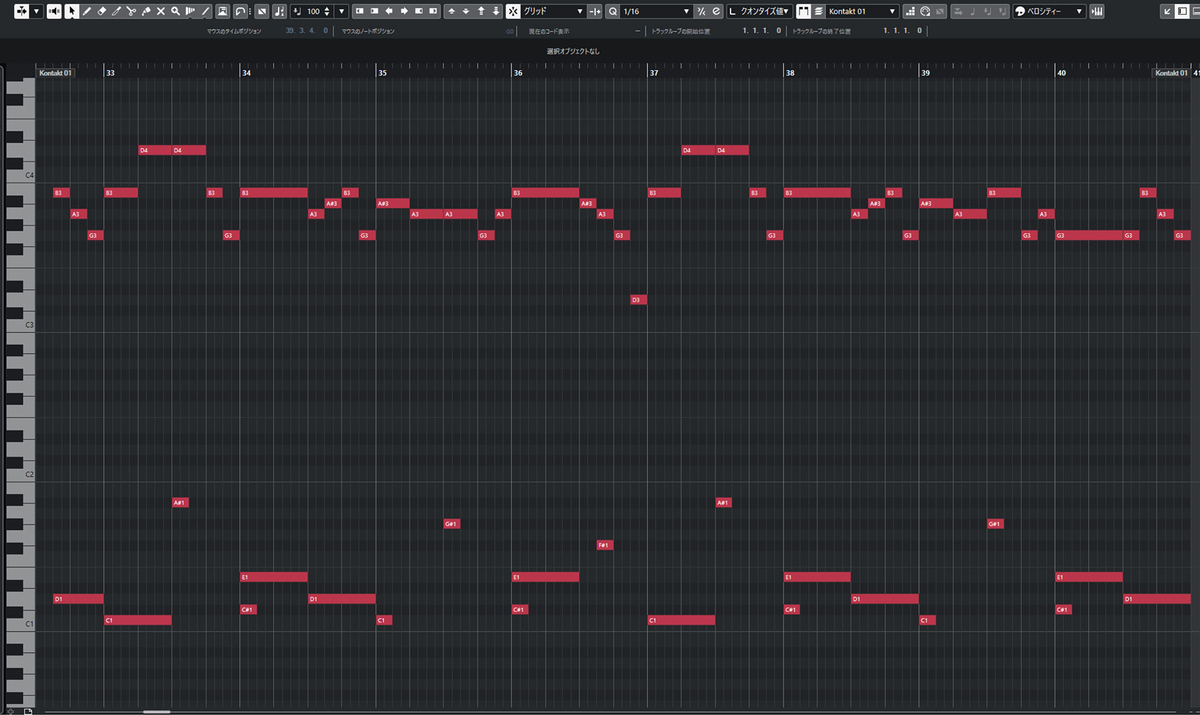This screenshot has width=1200, height=715.
Task: Toggle Show Part Borders
Action: [x=803, y=11]
